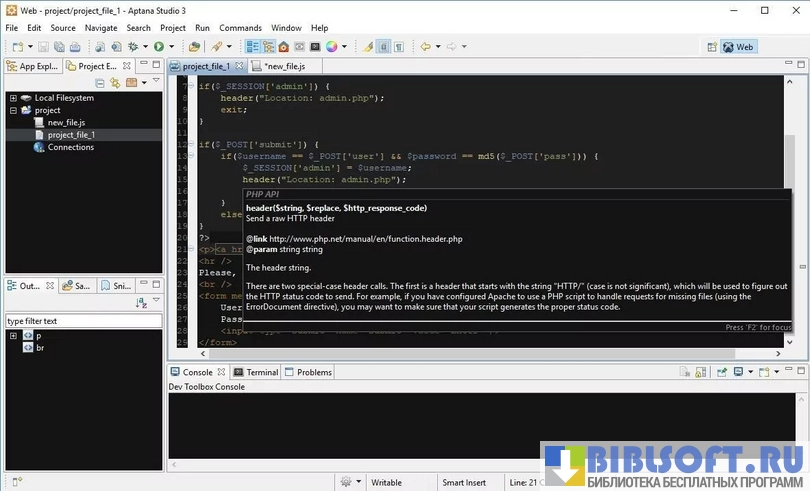810x491 pixels.
Task: Click the Run button in toolbar
Action: 158,47
